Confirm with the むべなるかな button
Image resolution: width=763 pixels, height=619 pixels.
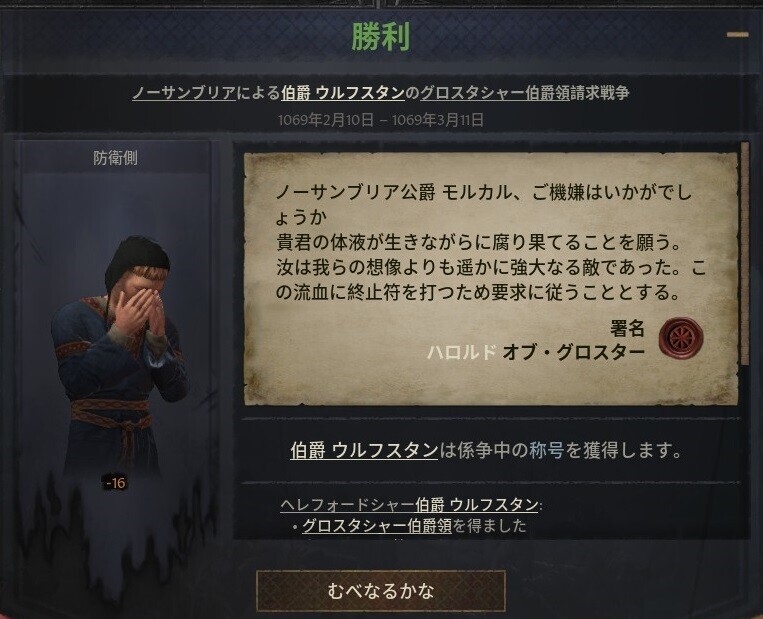click(x=381, y=591)
